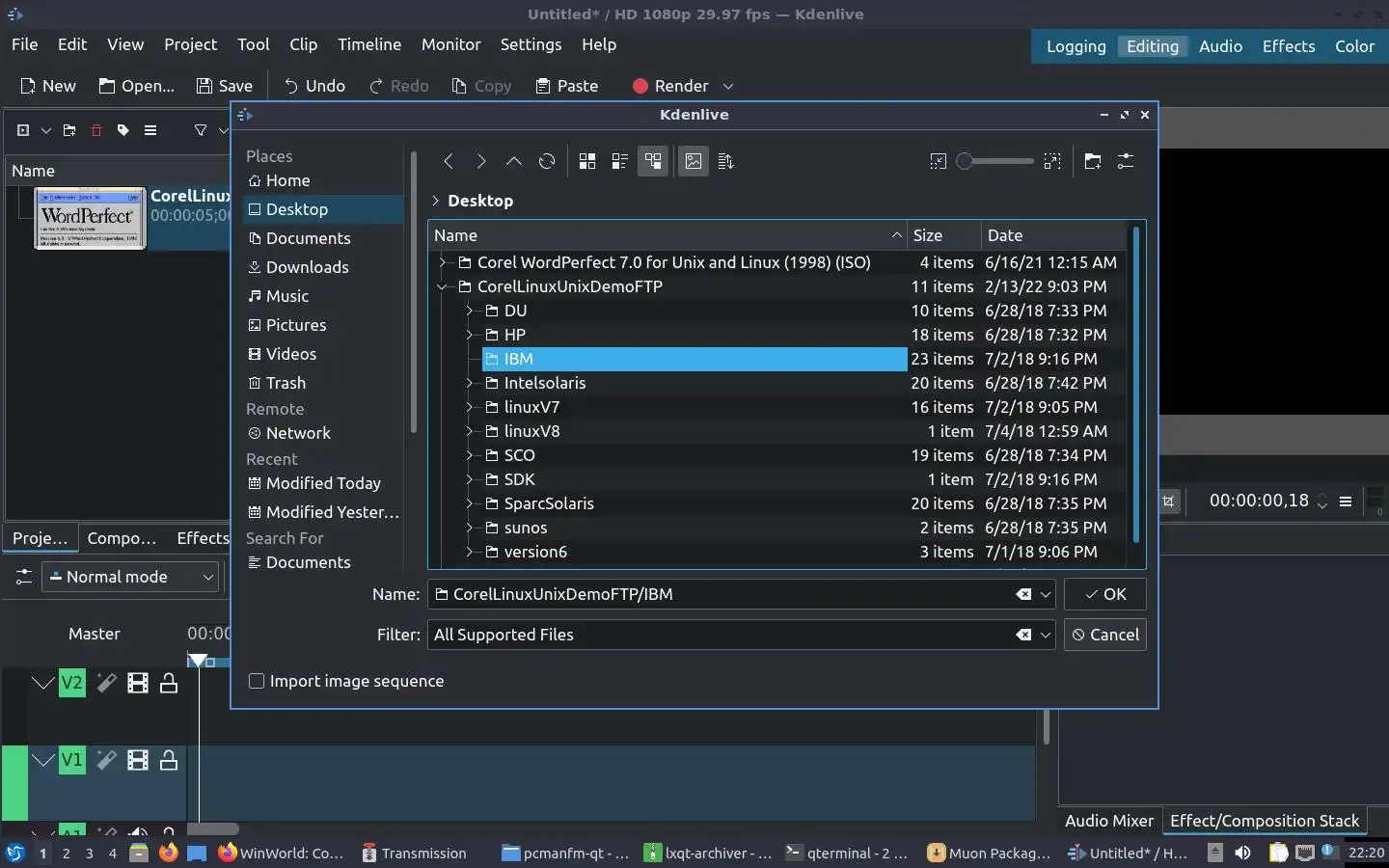Reload the current folder view
This screenshot has width=1389, height=868.
(547, 162)
